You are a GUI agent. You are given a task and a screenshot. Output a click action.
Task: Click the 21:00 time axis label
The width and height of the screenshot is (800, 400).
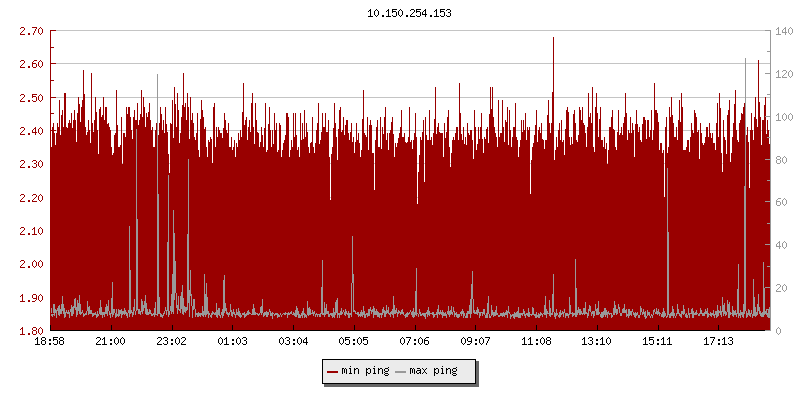(x=110, y=342)
